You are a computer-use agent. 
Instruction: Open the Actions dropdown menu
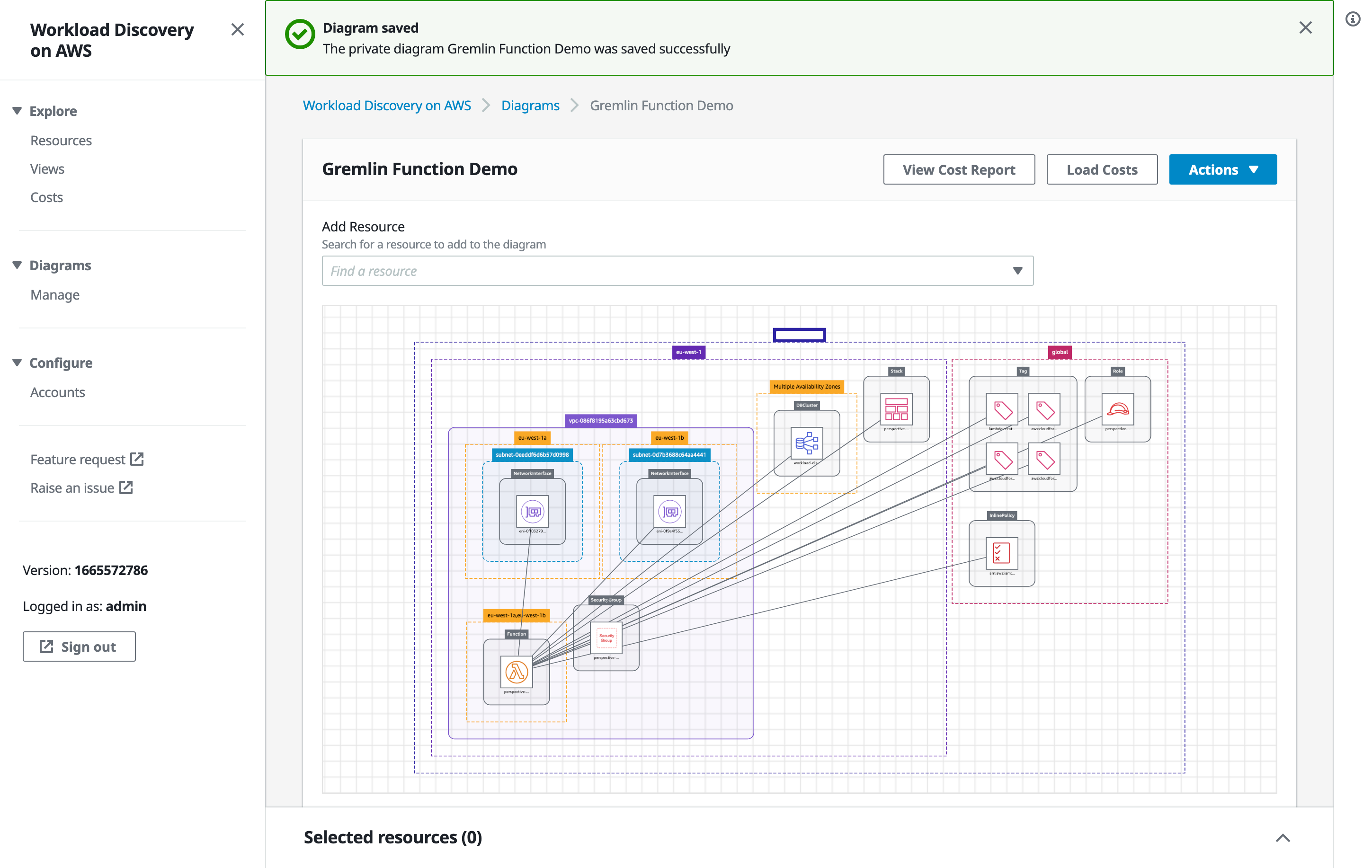(1223, 169)
